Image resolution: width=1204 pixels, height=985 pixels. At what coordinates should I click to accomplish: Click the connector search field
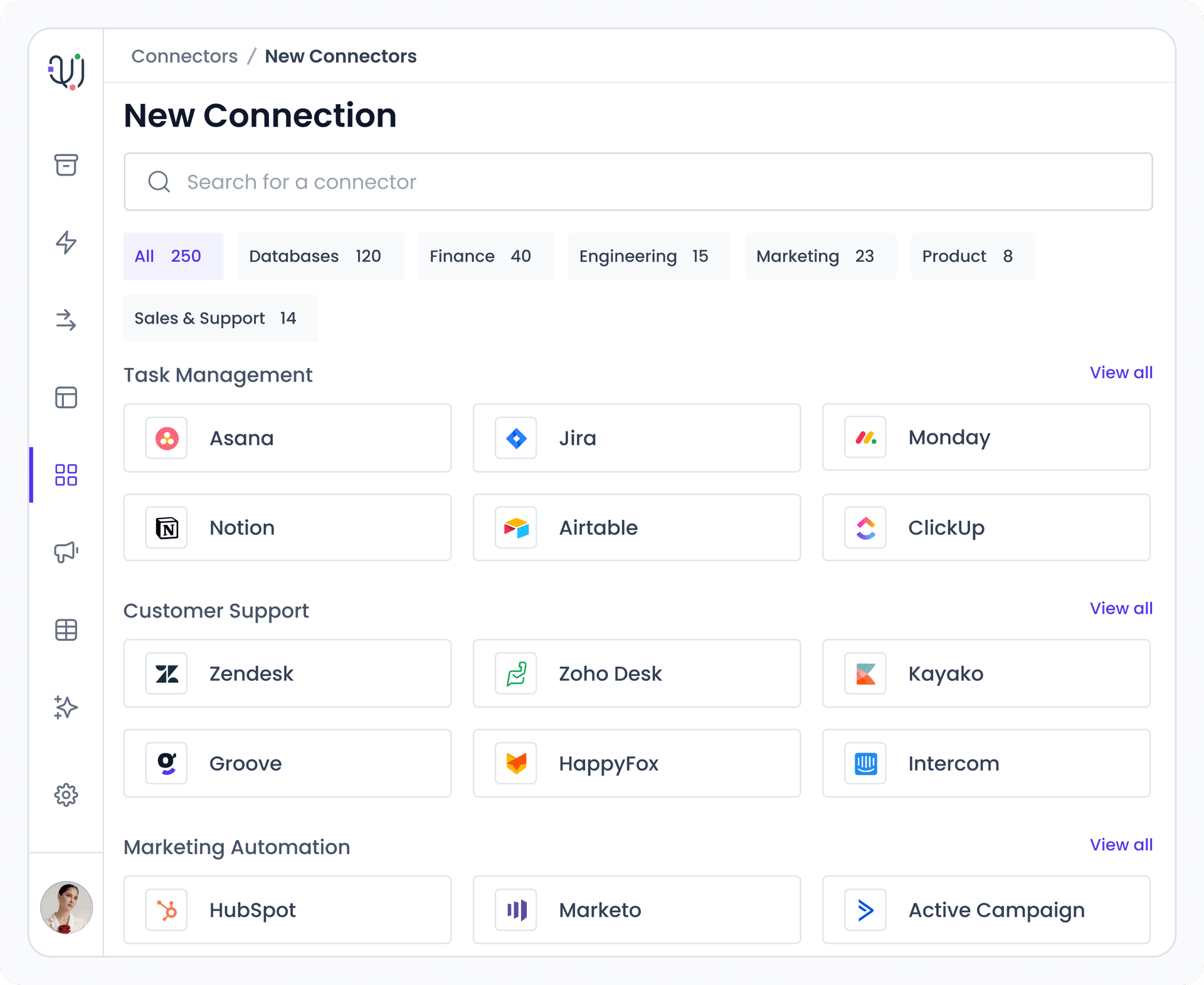(638, 182)
